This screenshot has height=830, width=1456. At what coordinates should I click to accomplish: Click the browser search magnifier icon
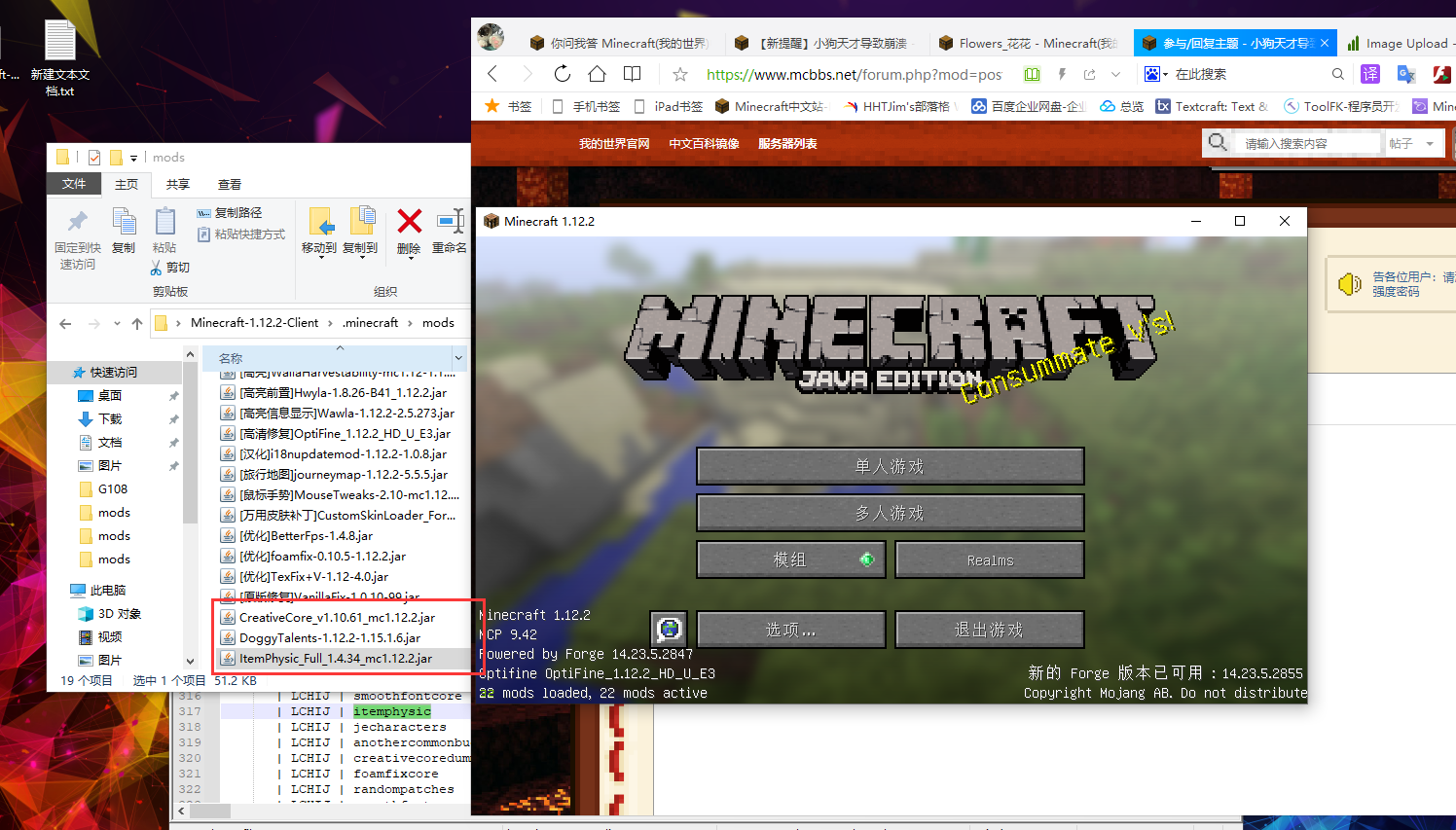[x=1338, y=74]
